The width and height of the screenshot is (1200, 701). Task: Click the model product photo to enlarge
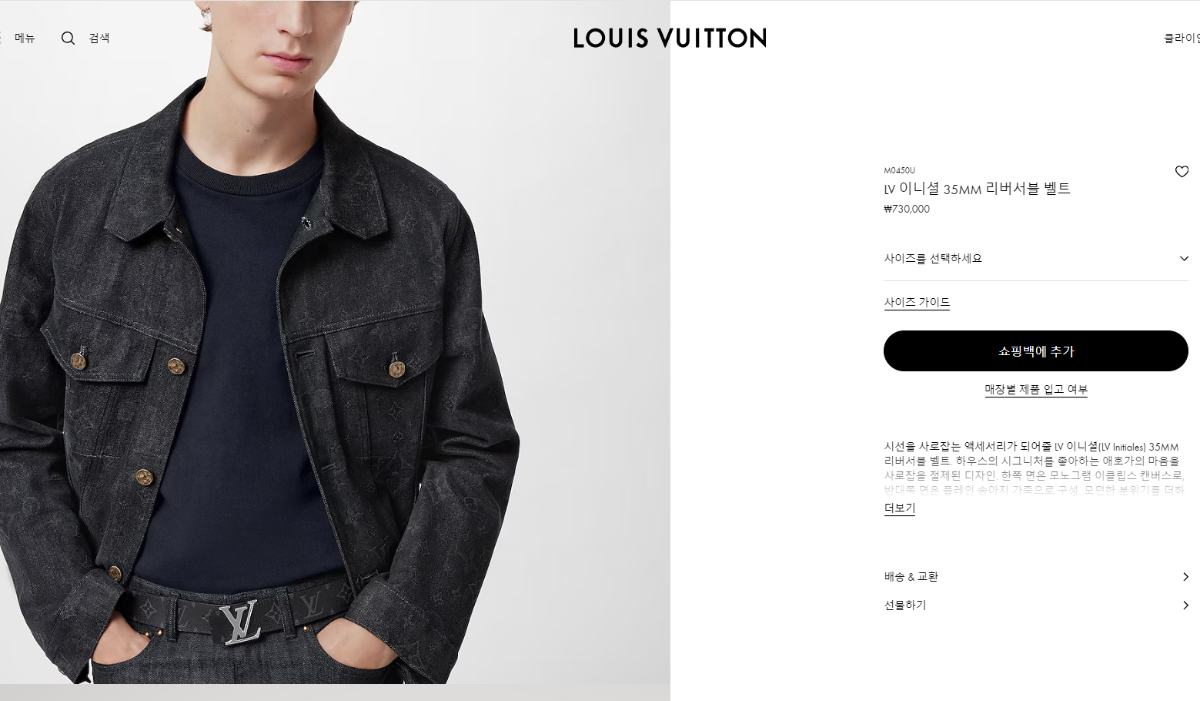coord(335,342)
